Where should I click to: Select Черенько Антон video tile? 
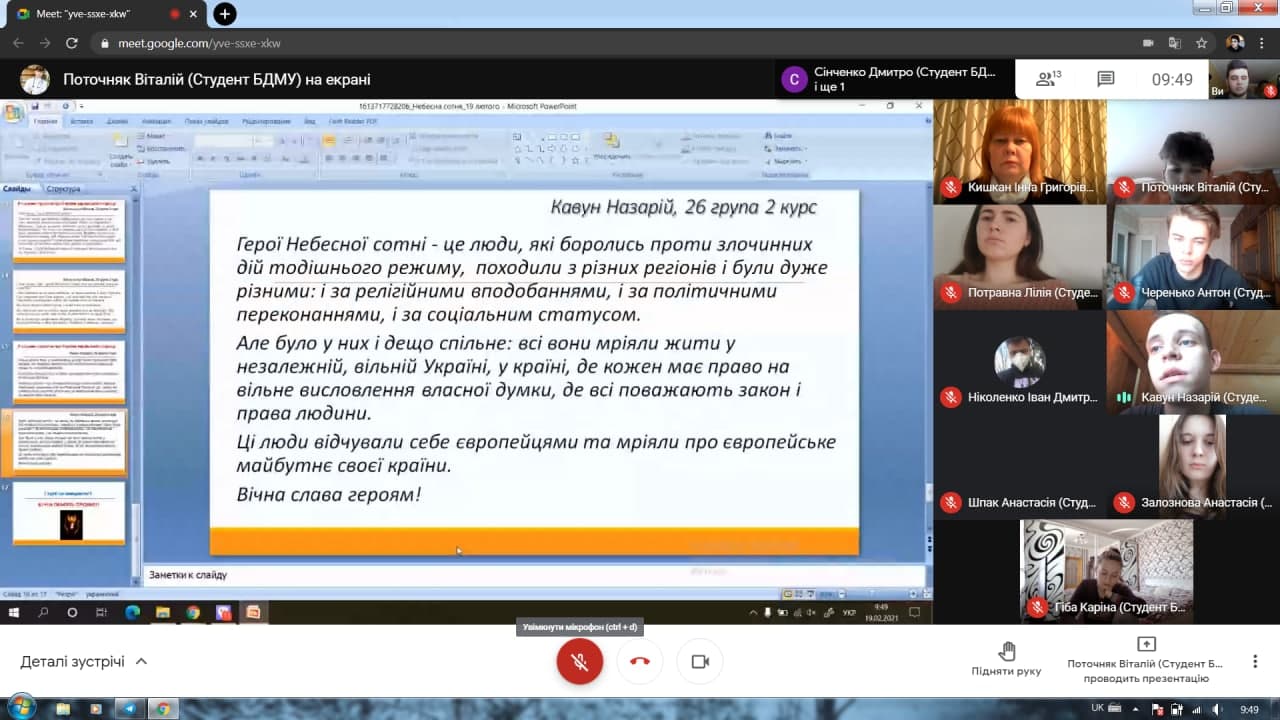coord(1193,256)
